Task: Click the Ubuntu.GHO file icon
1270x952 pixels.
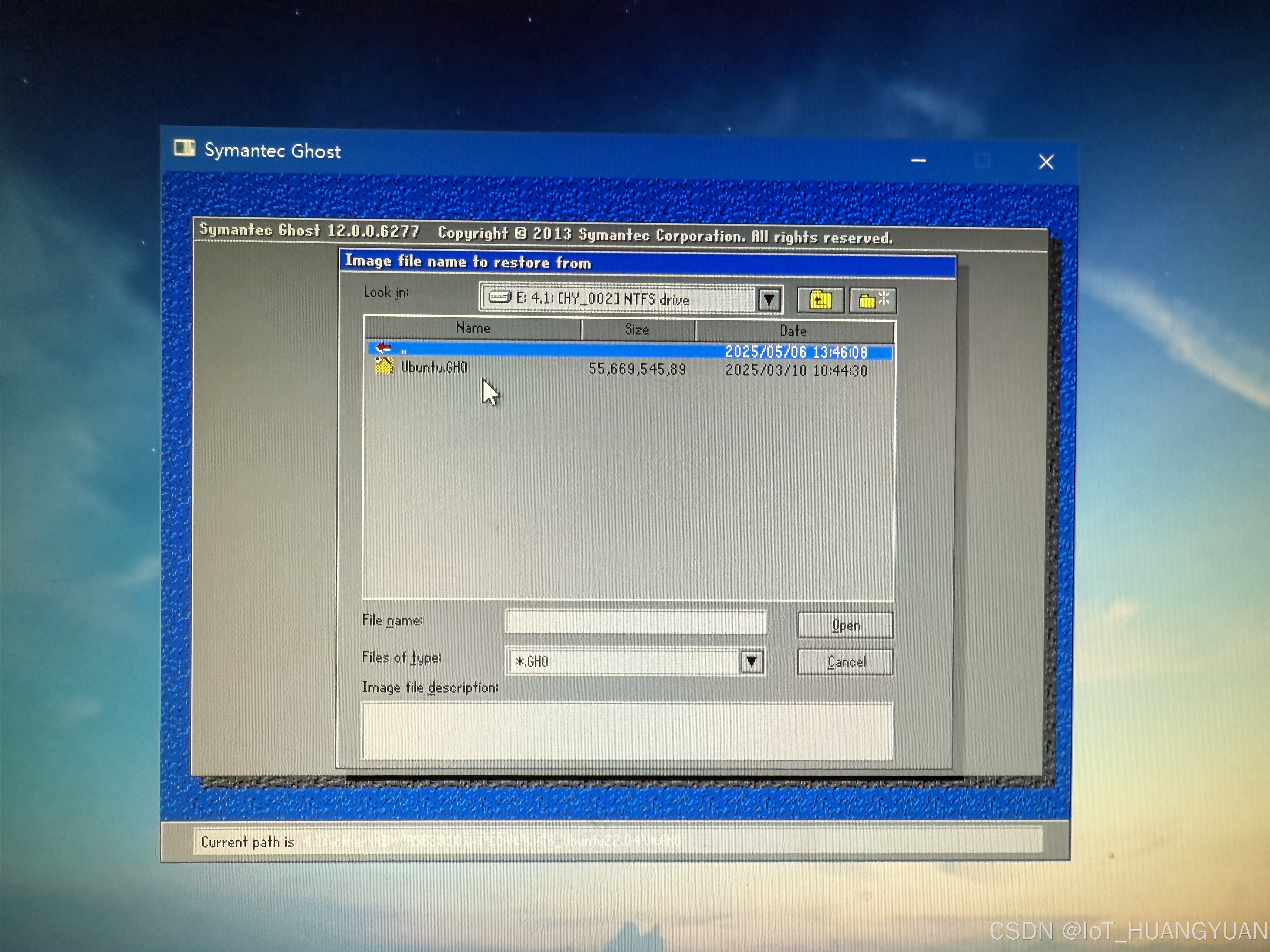Action: point(384,366)
